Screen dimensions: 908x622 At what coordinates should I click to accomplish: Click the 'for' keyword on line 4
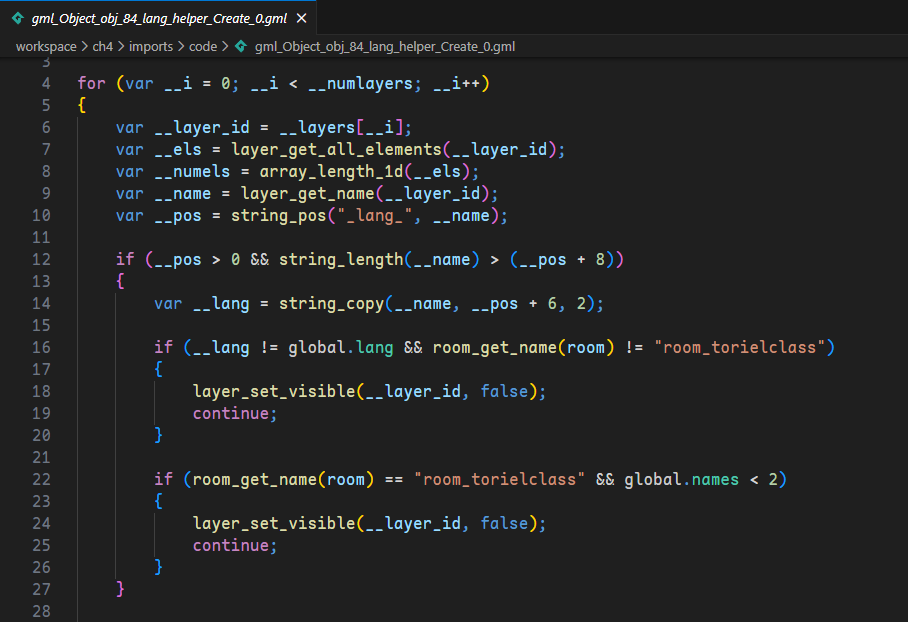pos(91,83)
